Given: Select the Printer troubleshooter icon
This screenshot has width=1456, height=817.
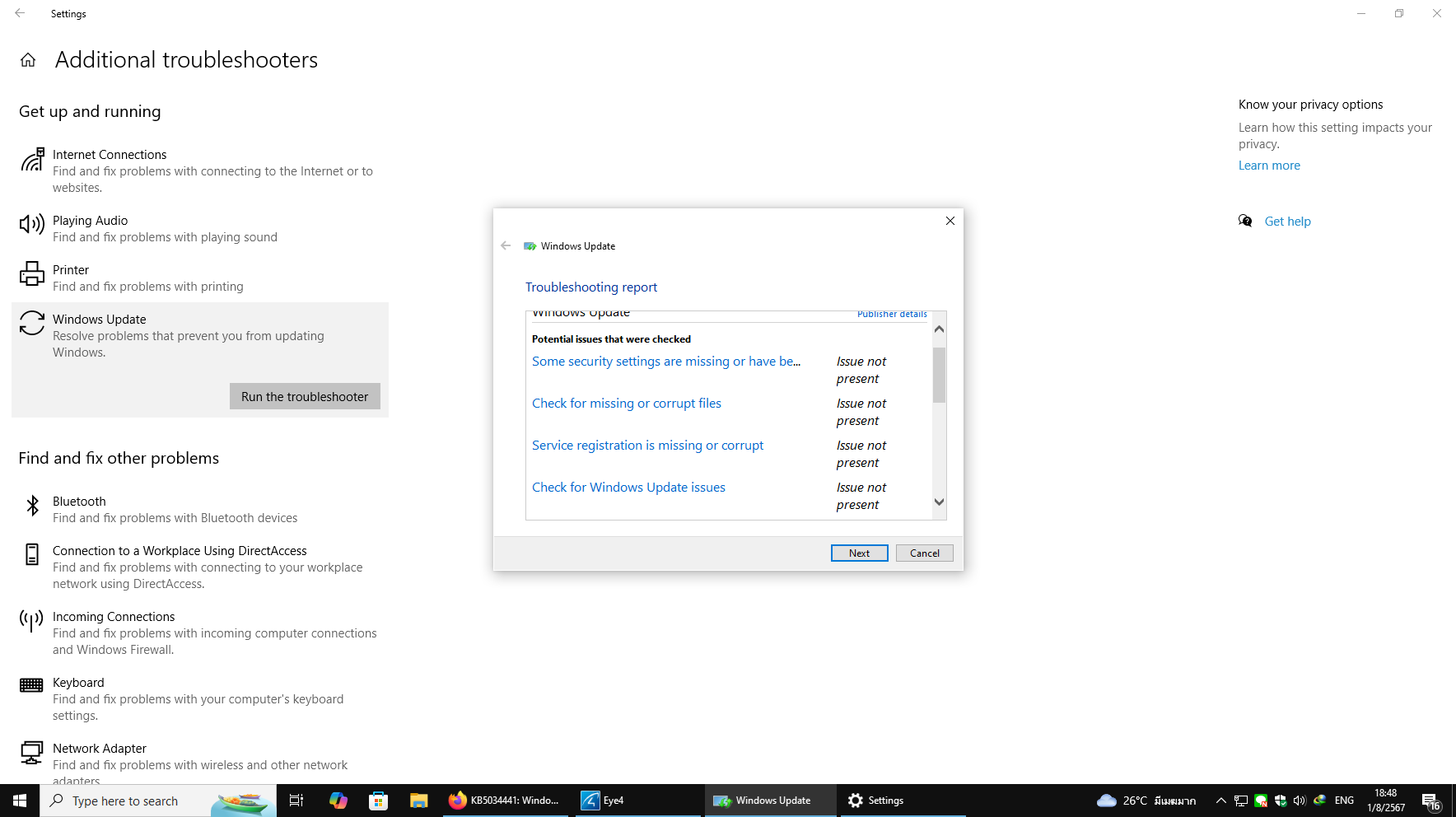Looking at the screenshot, I should click(x=32, y=273).
